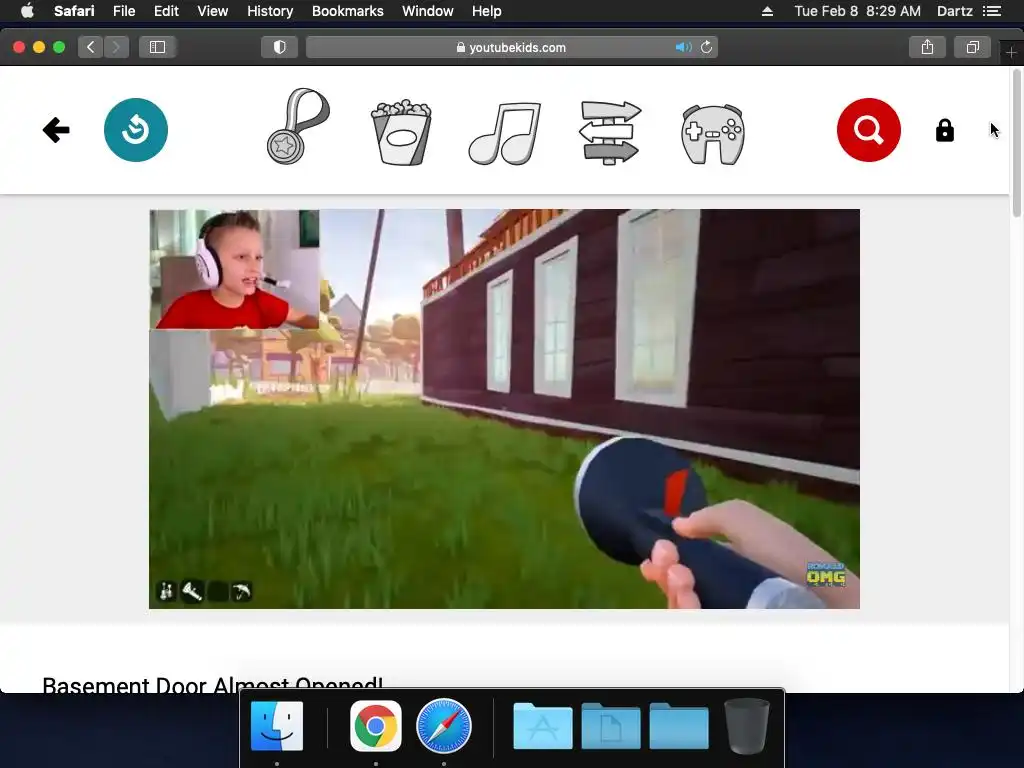Click Safari's forward navigation button
This screenshot has width=1024, height=768.
[x=116, y=47]
